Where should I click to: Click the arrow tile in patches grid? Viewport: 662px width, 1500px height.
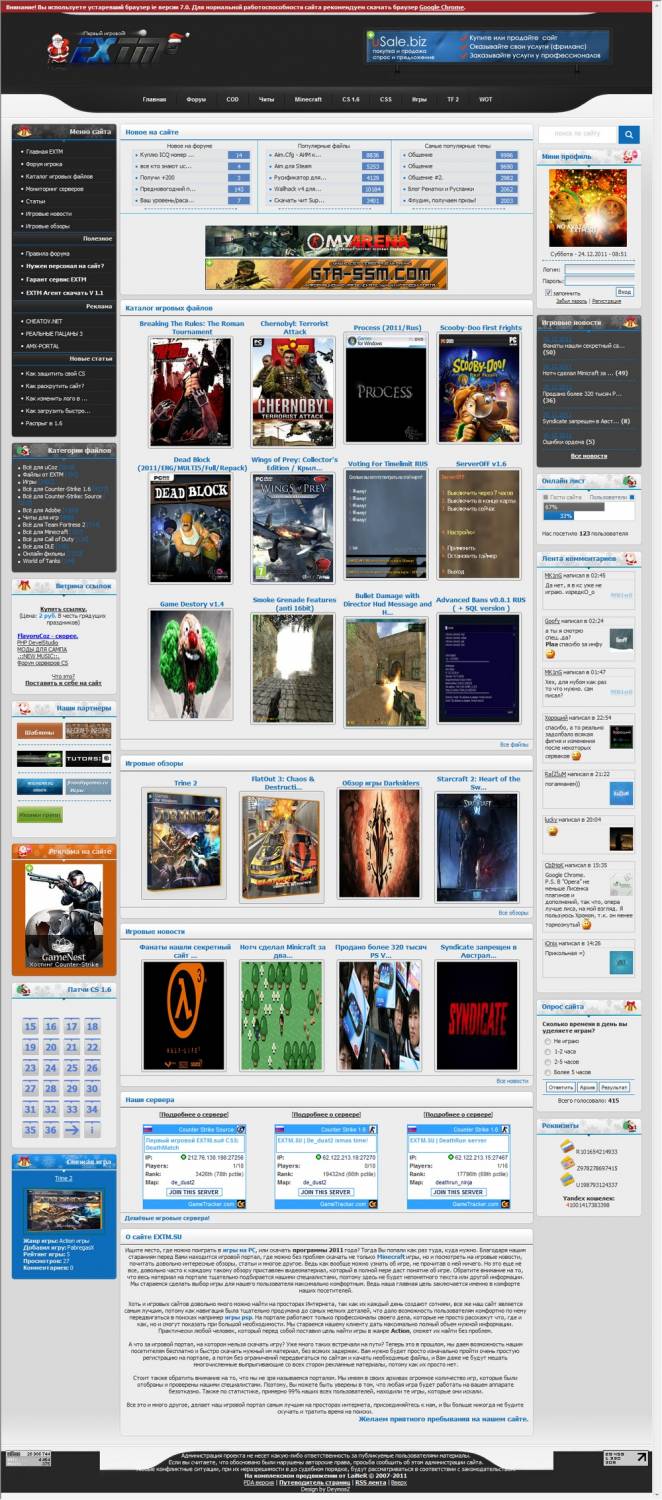coord(73,1130)
